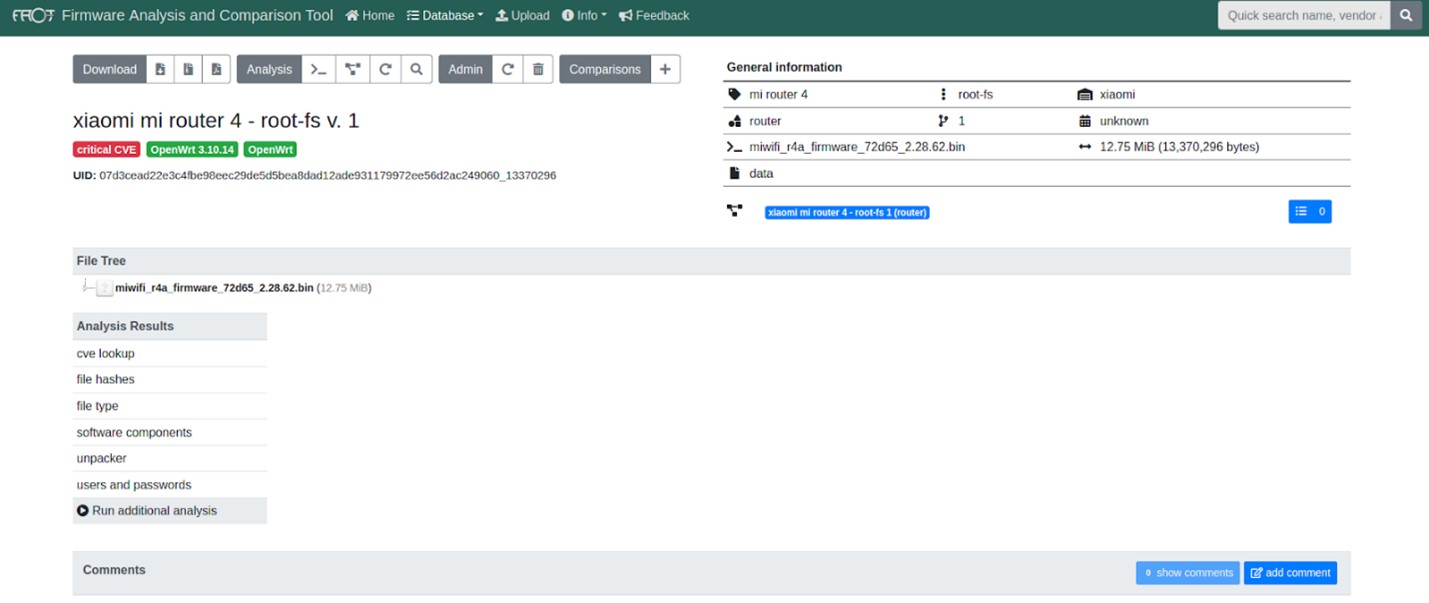Click the calendar icon beside unknown
Image resolution: width=1429 pixels, height=603 pixels.
point(1085,121)
